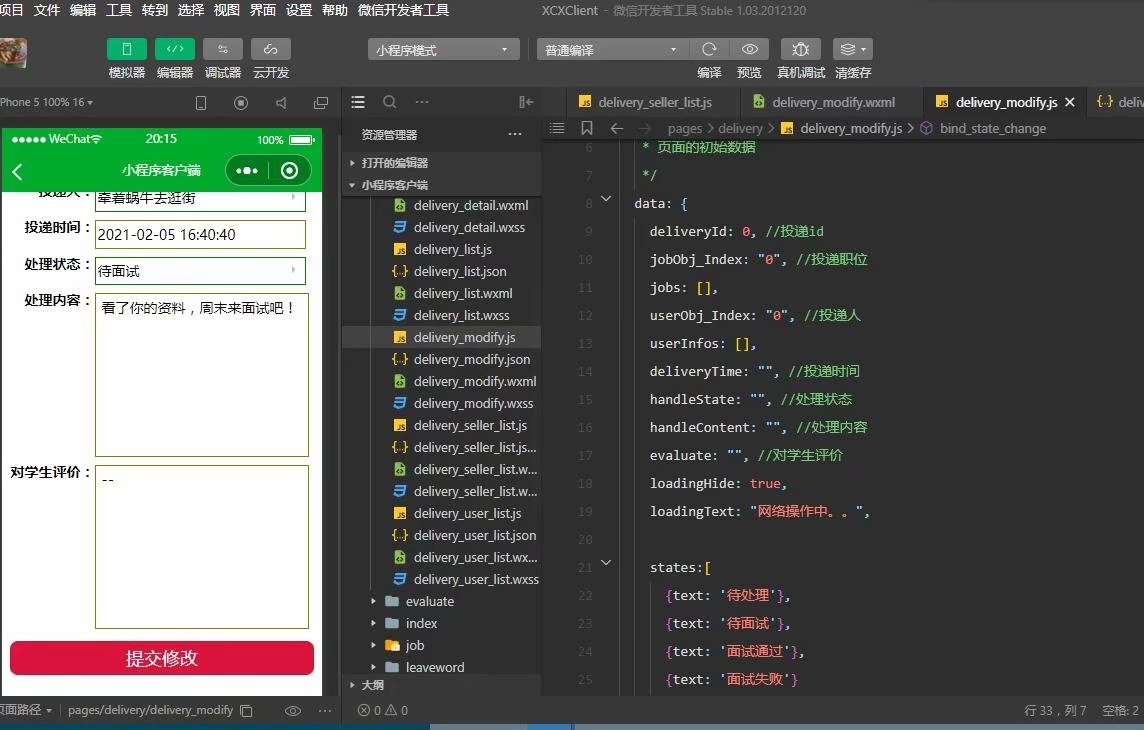
Task: Open delivery_detail.wxml in file tree
Action: click(441, 206)
